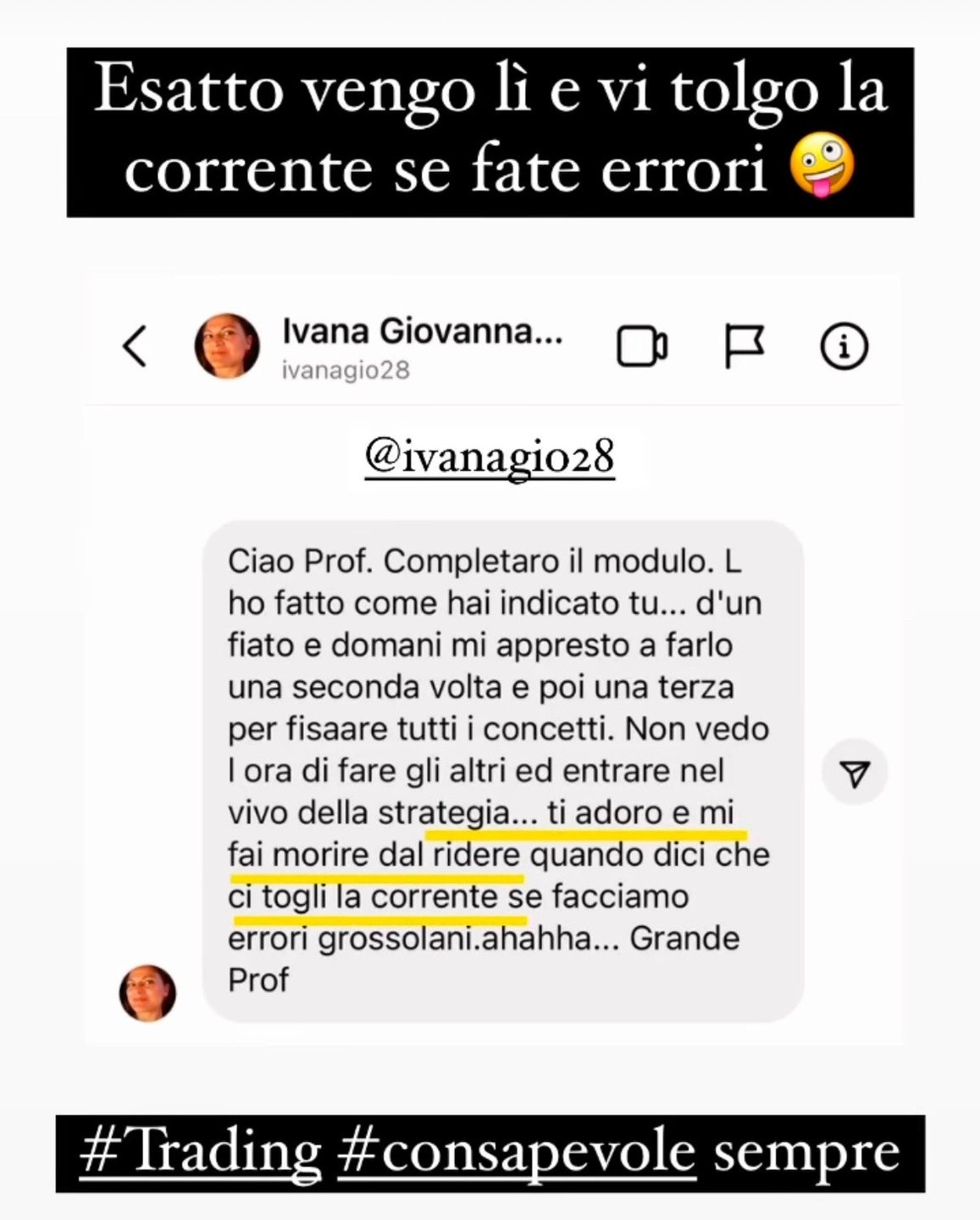Start a video call with Ivana Giovanna
Viewport: 980px width, 1220px height.
point(642,347)
